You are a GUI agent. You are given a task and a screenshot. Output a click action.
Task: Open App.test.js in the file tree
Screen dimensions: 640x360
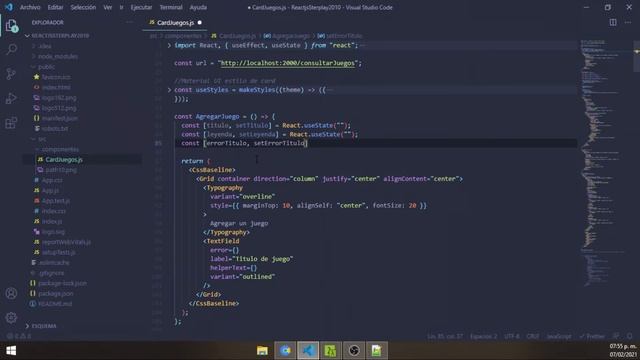(56, 201)
